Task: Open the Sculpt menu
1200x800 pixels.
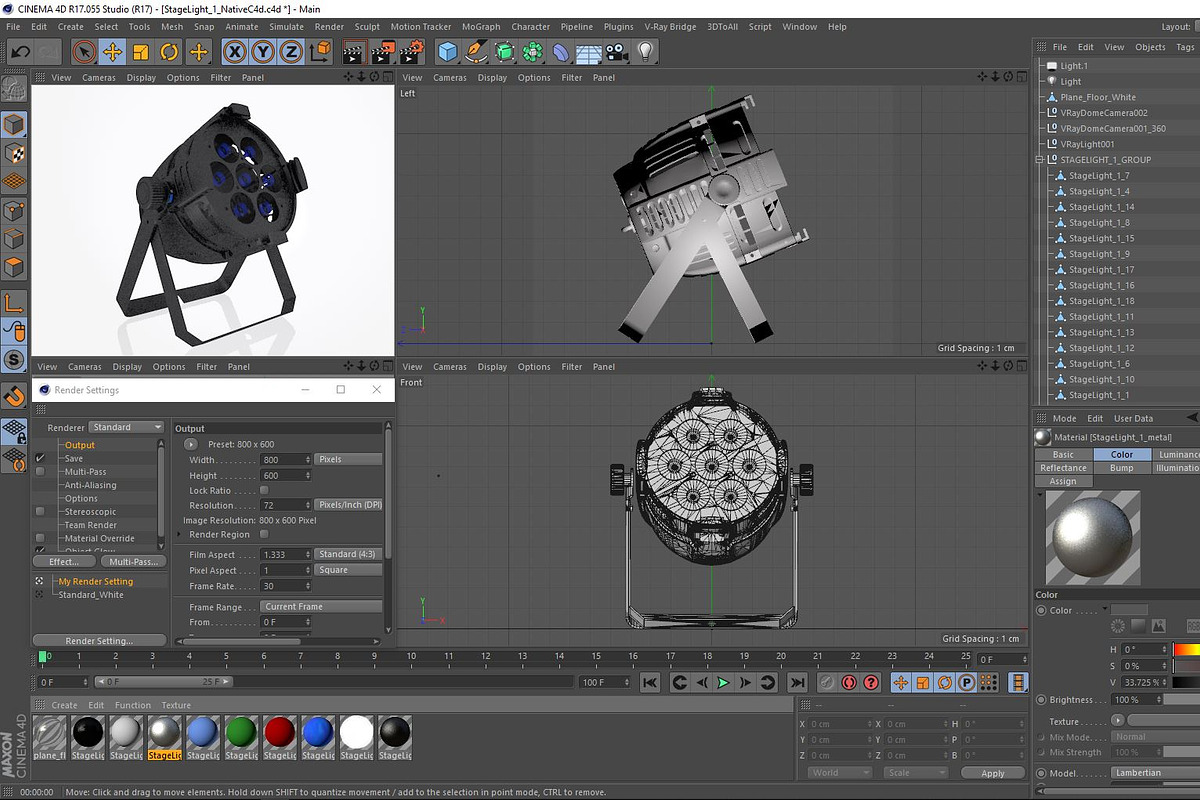Action: pyautogui.click(x=367, y=27)
